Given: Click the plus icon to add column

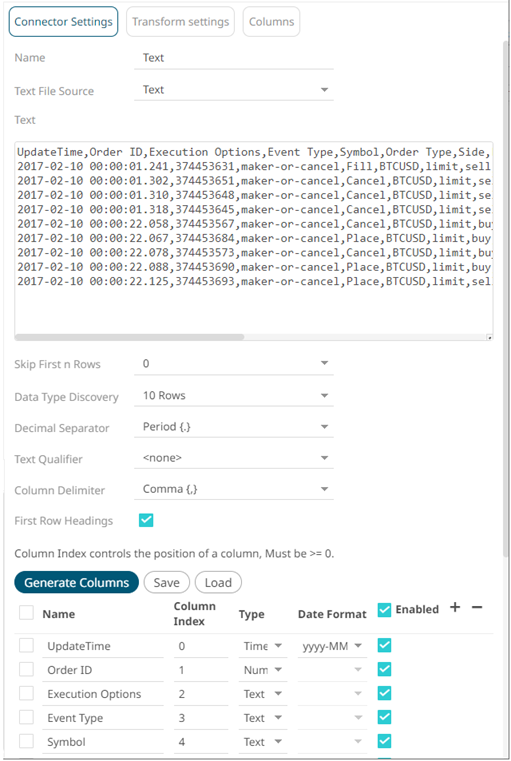Looking at the screenshot, I should pos(455,607).
